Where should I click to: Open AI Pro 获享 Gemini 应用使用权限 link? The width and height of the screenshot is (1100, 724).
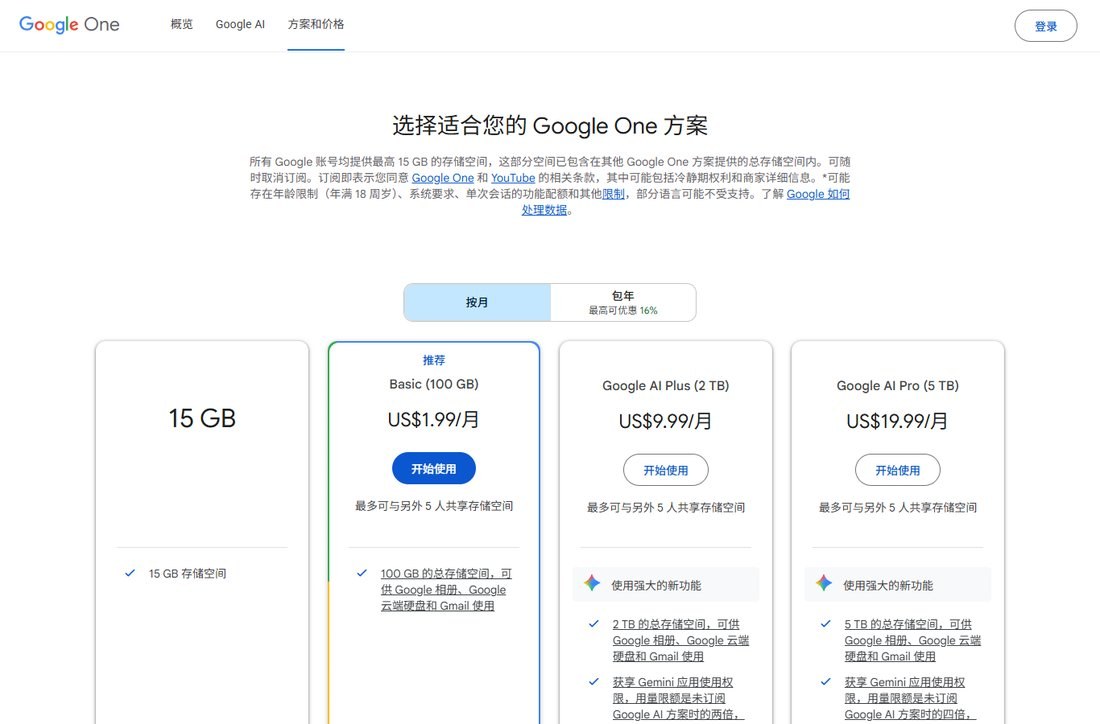click(x=909, y=698)
